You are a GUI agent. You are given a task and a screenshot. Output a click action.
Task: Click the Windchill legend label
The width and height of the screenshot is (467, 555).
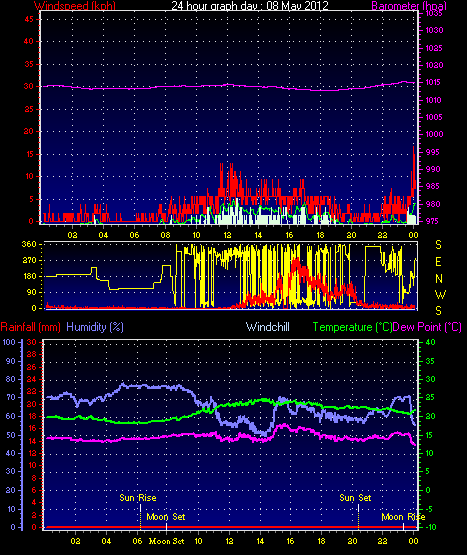point(268,327)
